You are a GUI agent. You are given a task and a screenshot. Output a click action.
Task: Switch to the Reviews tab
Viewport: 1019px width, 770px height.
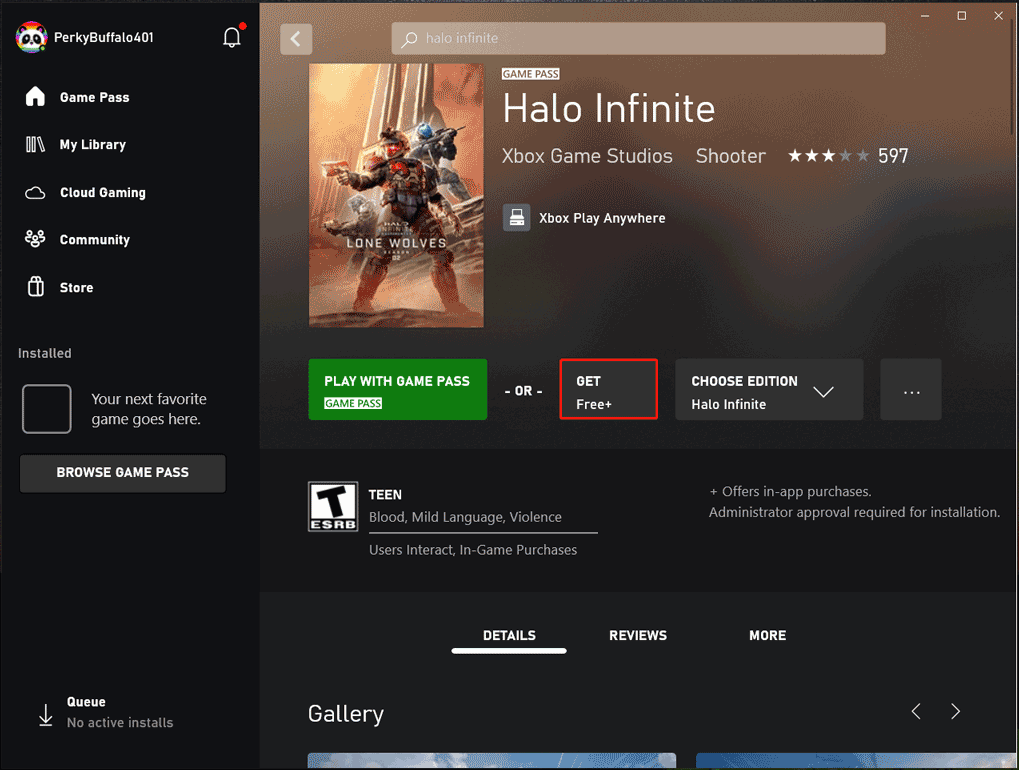(637, 635)
